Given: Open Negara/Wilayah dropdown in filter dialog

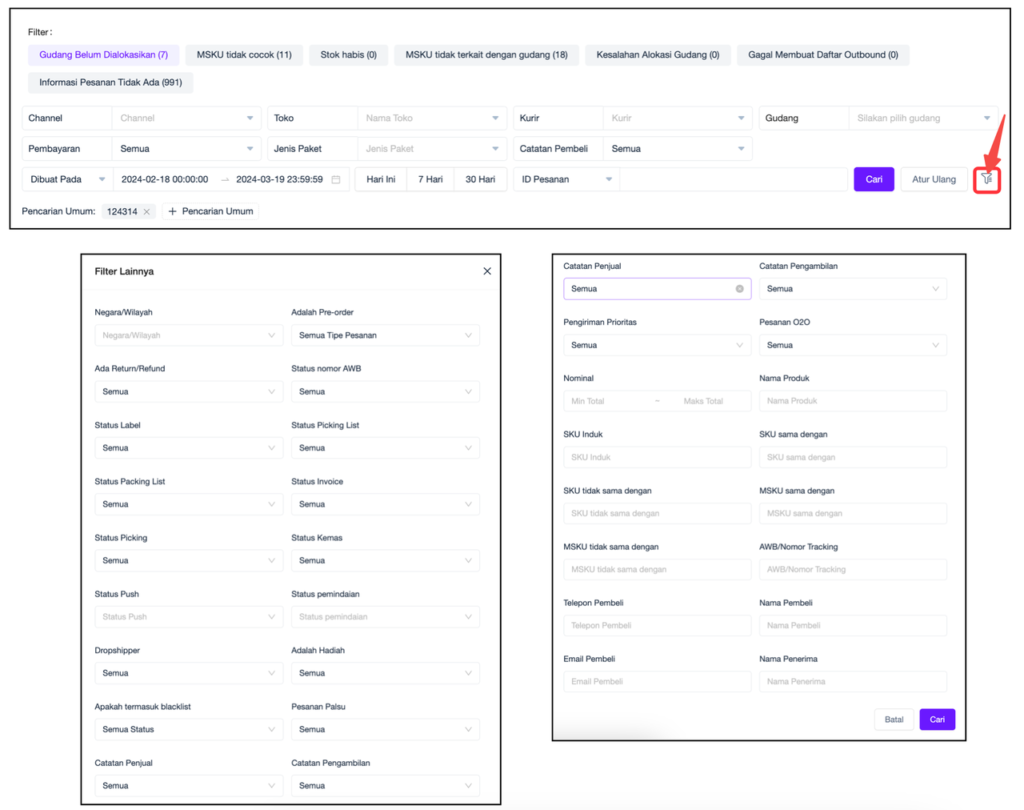Looking at the screenshot, I should (x=188, y=336).
